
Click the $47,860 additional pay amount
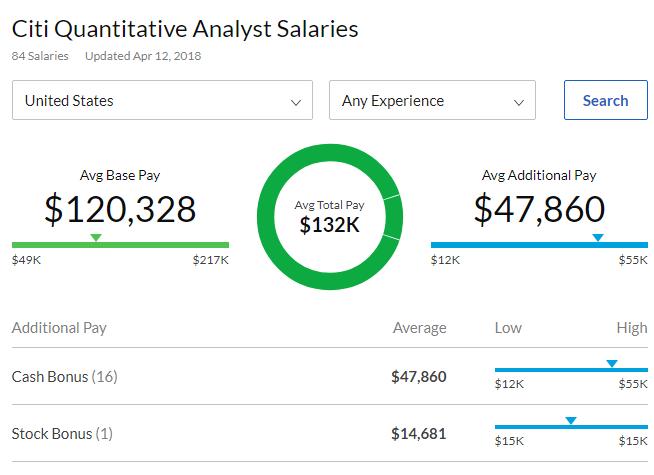click(539, 209)
